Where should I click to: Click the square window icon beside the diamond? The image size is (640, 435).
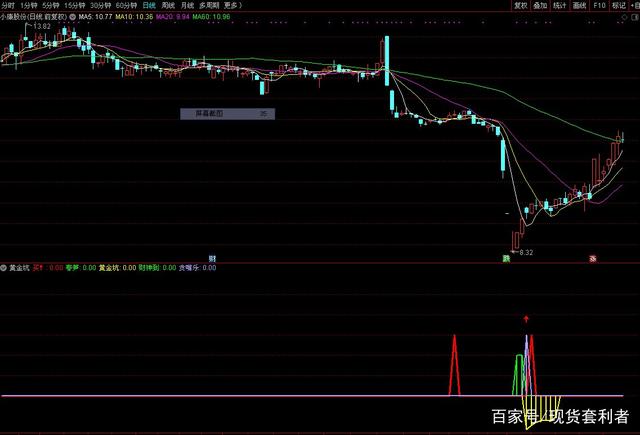(636, 17)
